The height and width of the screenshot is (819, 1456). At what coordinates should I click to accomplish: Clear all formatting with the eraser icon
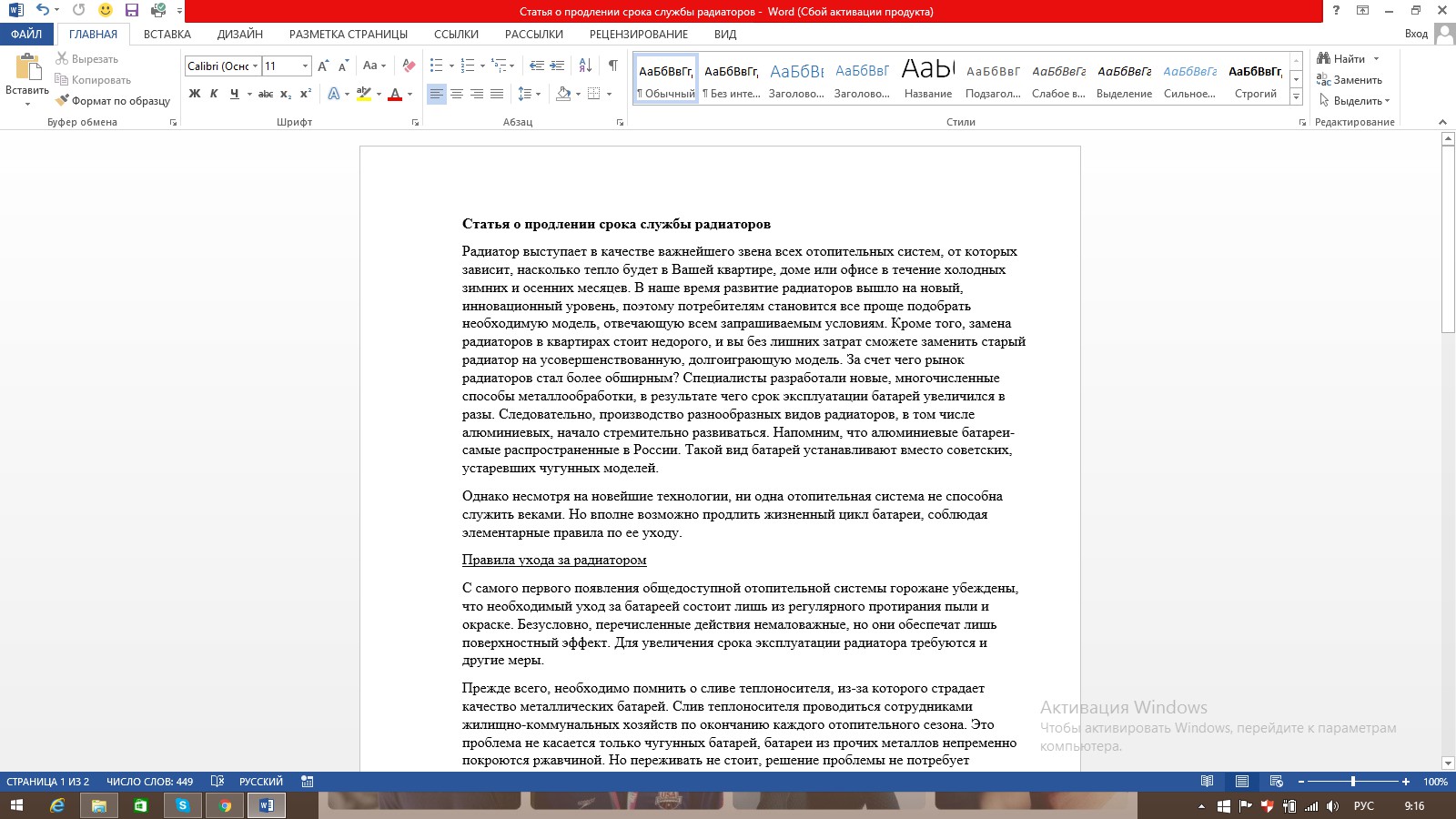click(409, 66)
